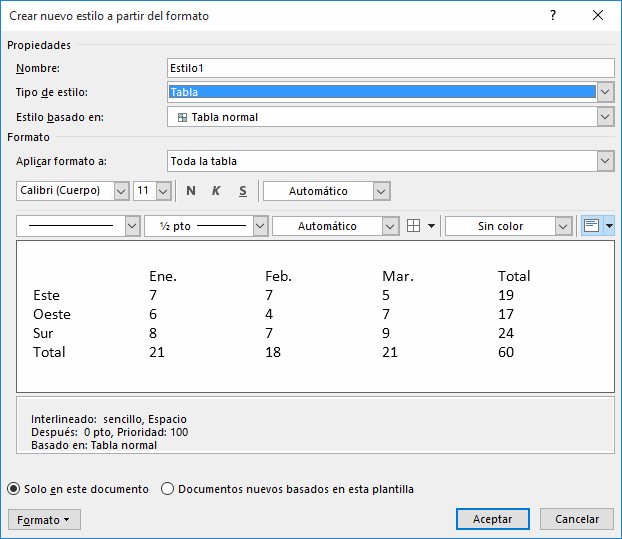622x539 pixels.
Task: Toggle bold (N) formatting
Action: pos(191,191)
